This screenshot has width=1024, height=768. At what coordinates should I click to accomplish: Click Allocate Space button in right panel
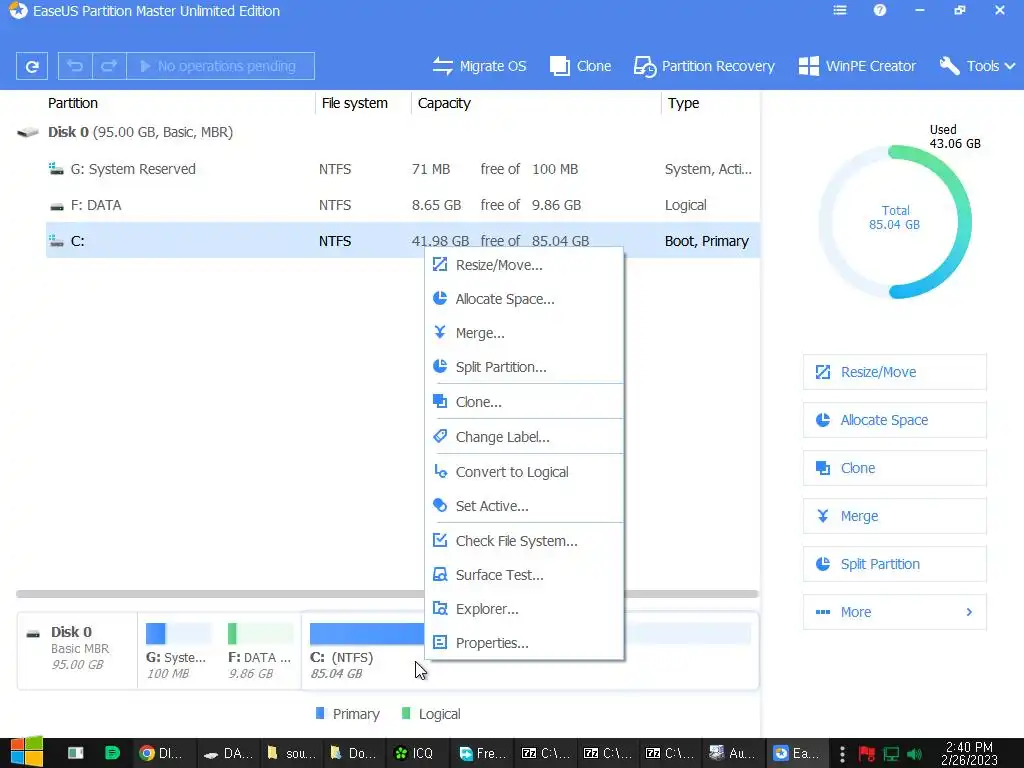894,420
